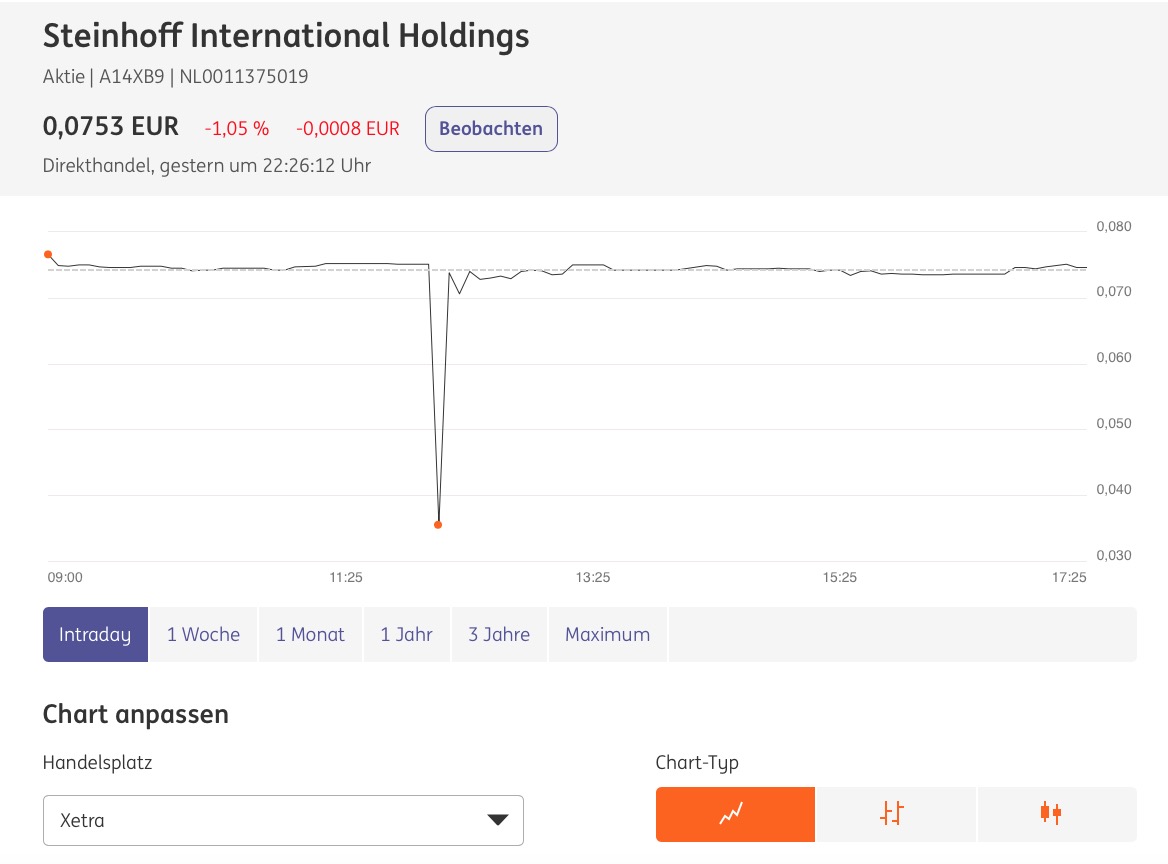Select the line chart icon under Chart-Typ

(735, 814)
